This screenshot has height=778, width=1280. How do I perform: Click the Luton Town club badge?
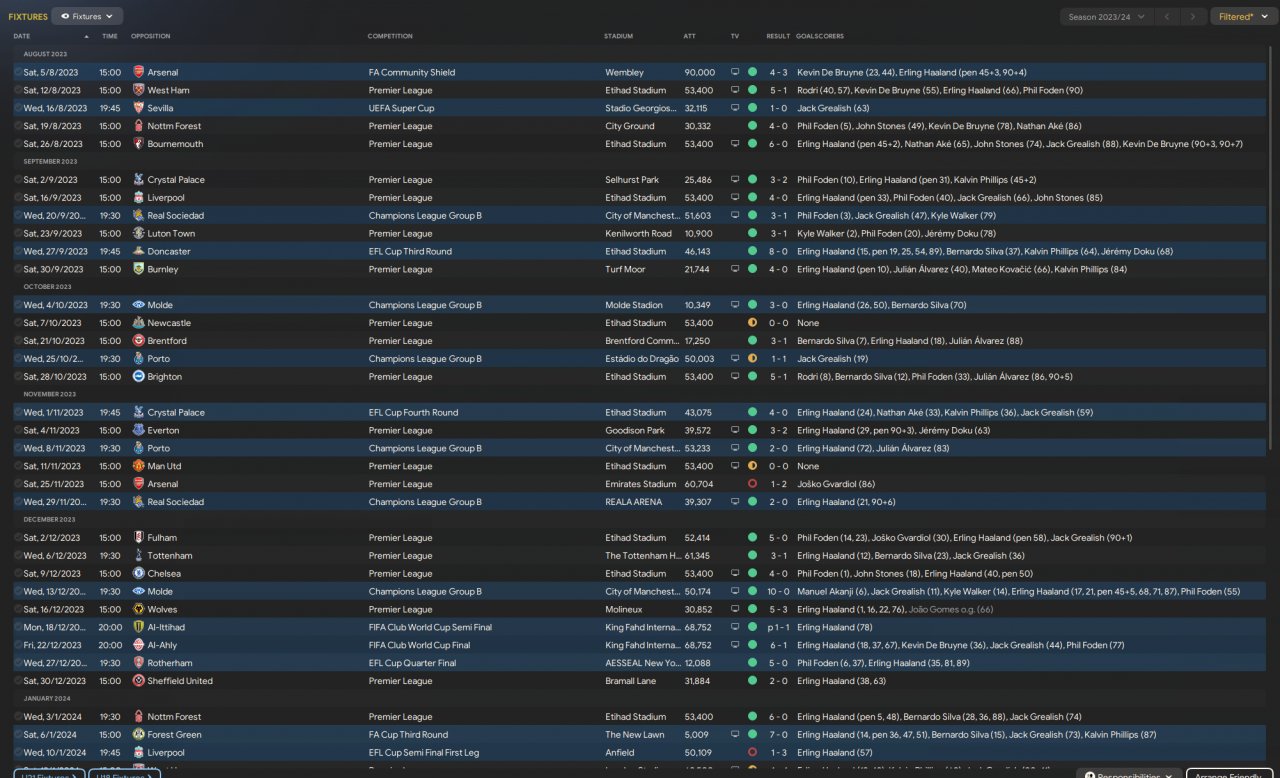[138, 233]
